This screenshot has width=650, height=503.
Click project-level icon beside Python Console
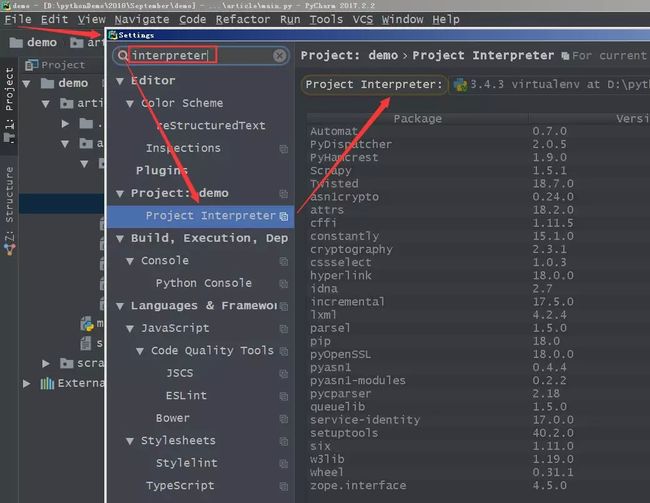(284, 284)
